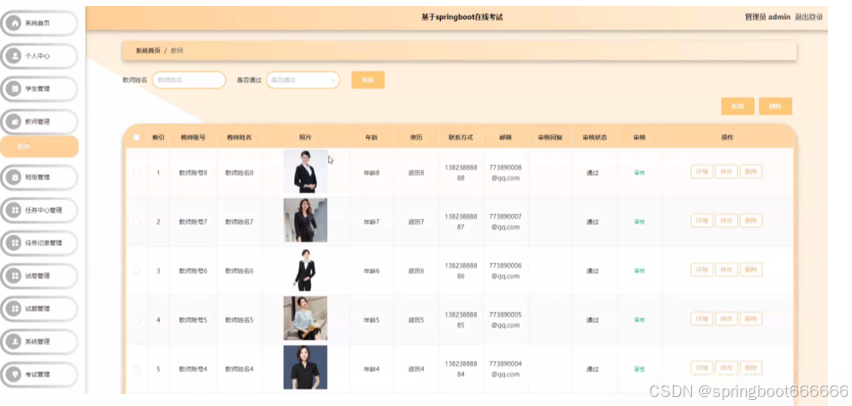
Task: Click 删除 in the 教师姓名5 row
Action: tap(751, 318)
